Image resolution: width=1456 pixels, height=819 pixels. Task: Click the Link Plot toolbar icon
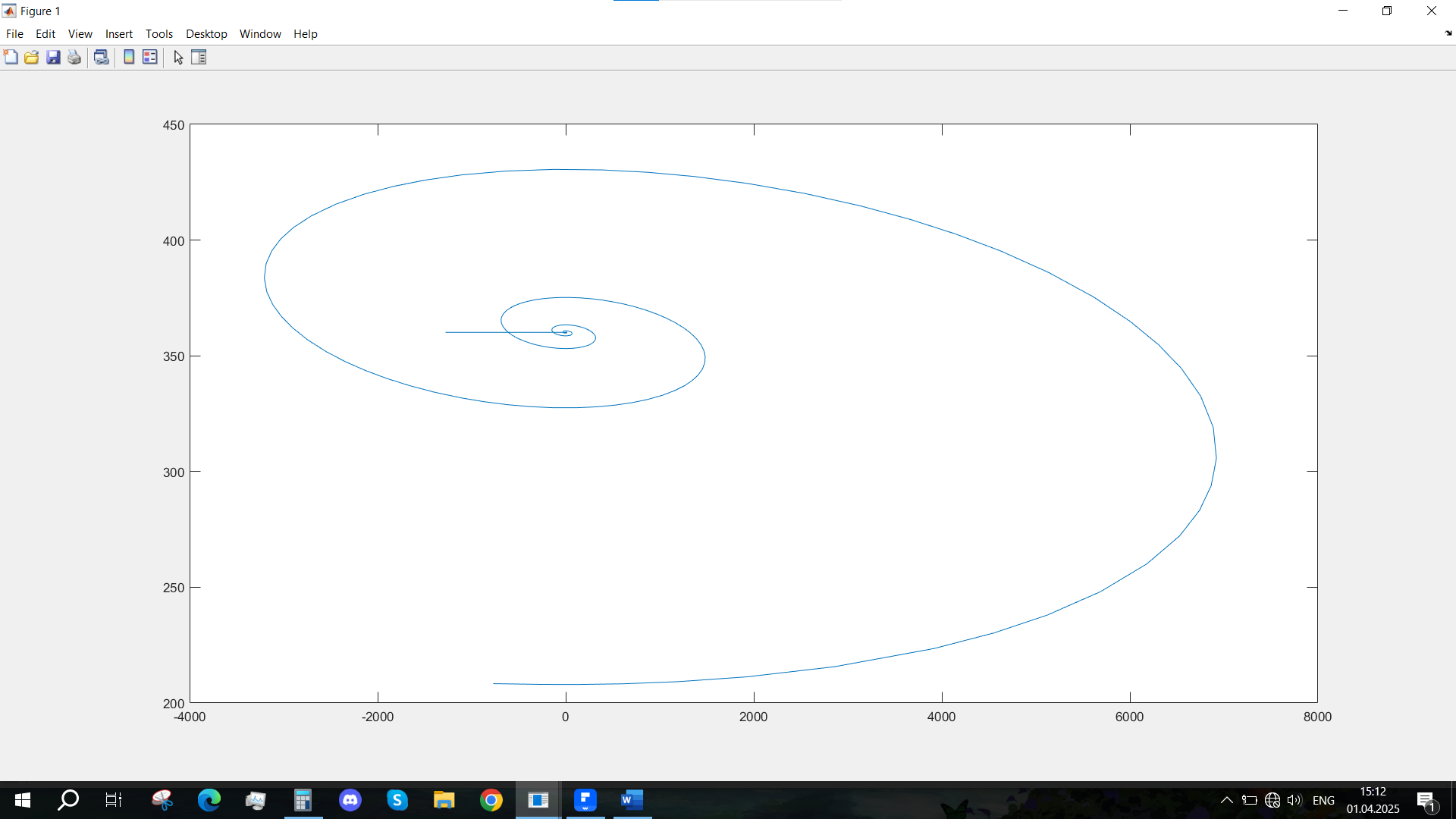pos(102,58)
